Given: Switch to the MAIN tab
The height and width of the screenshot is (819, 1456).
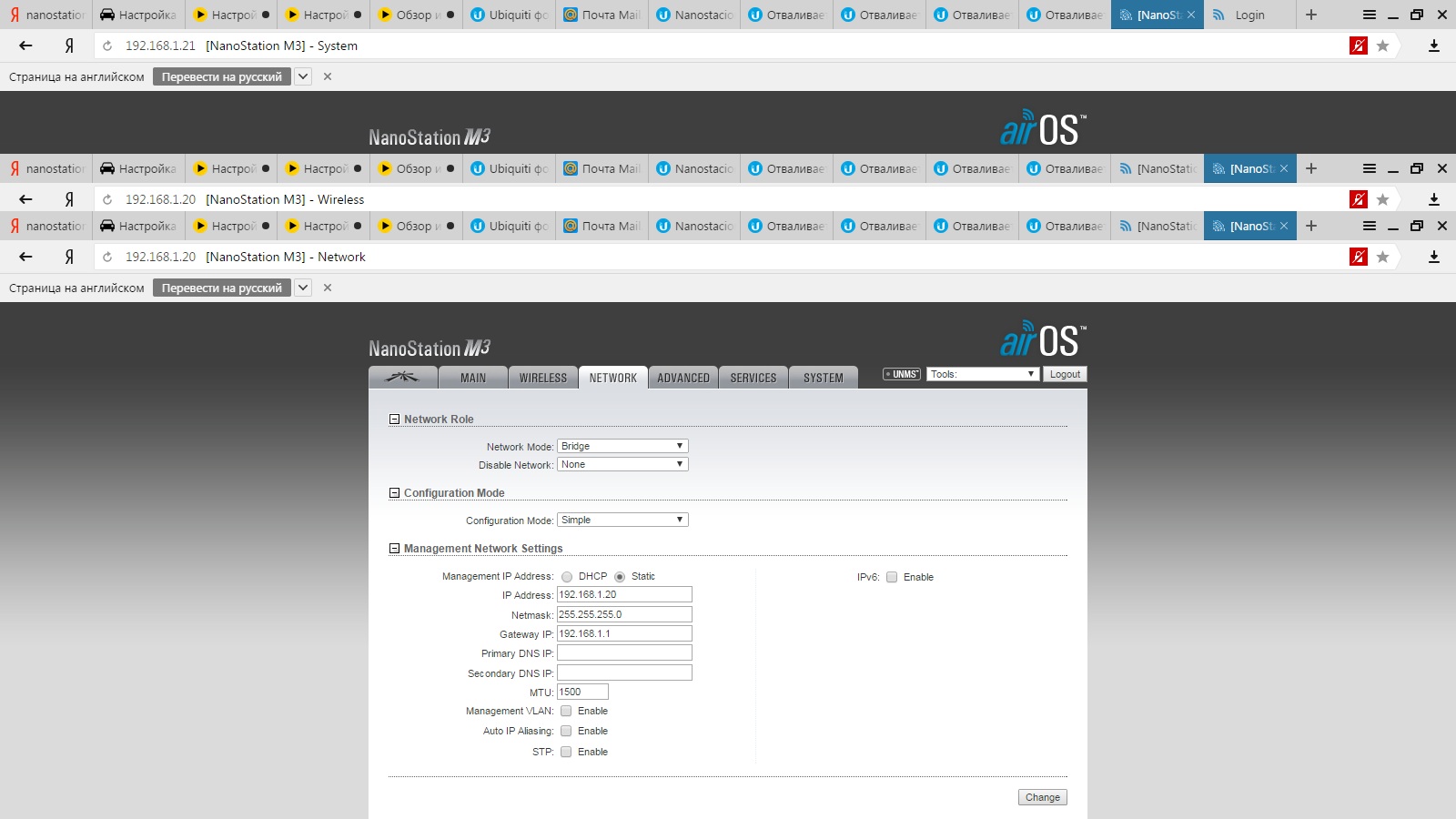Looking at the screenshot, I should (473, 378).
